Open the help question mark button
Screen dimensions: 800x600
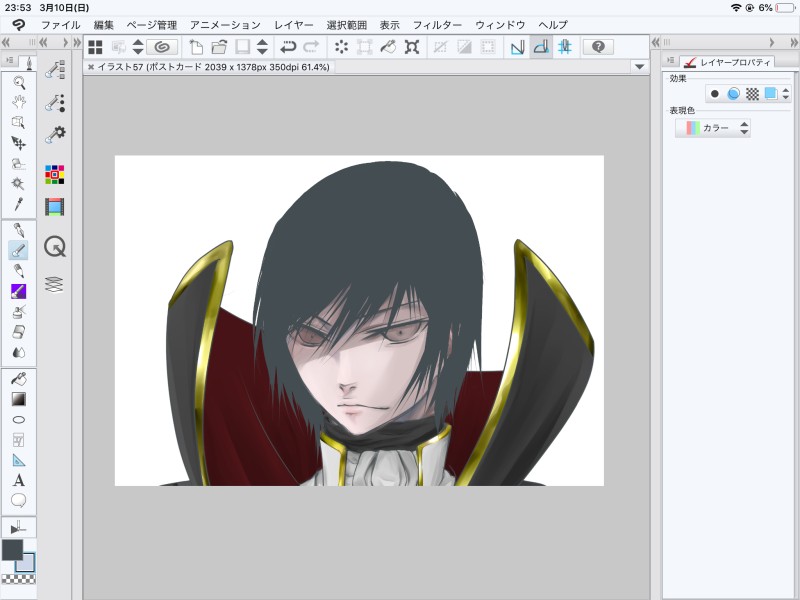598,47
